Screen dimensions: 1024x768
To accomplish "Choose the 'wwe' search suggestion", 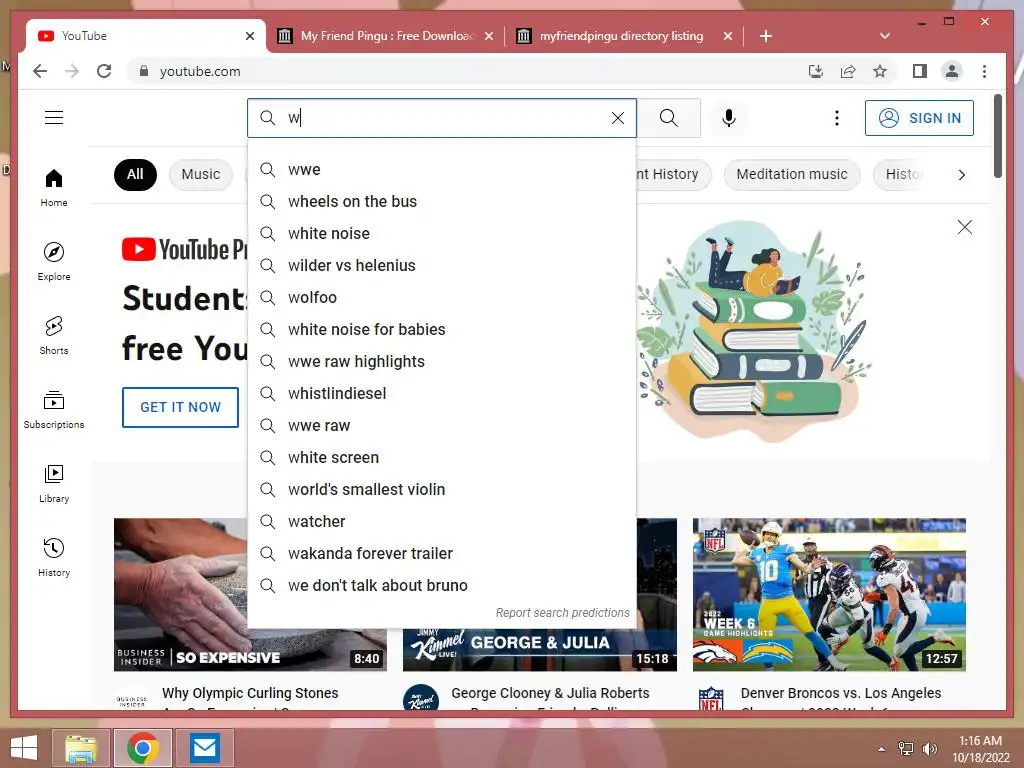I will coord(441,170).
